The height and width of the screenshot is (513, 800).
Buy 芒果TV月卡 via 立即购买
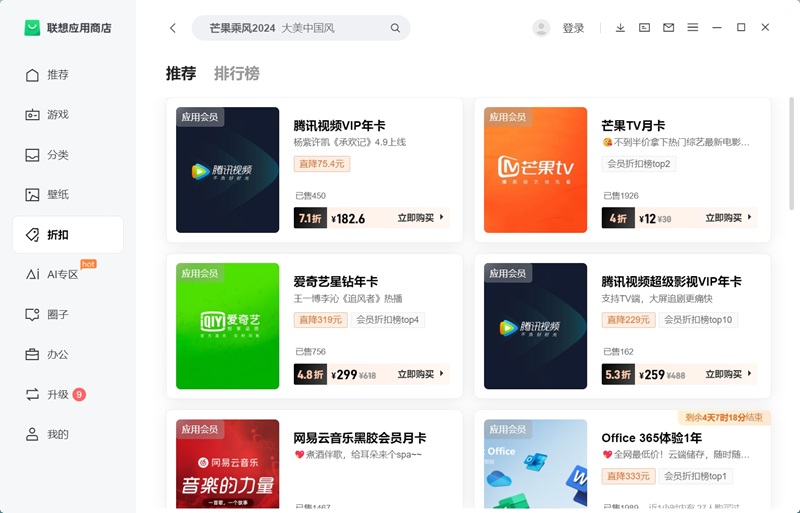click(x=729, y=218)
